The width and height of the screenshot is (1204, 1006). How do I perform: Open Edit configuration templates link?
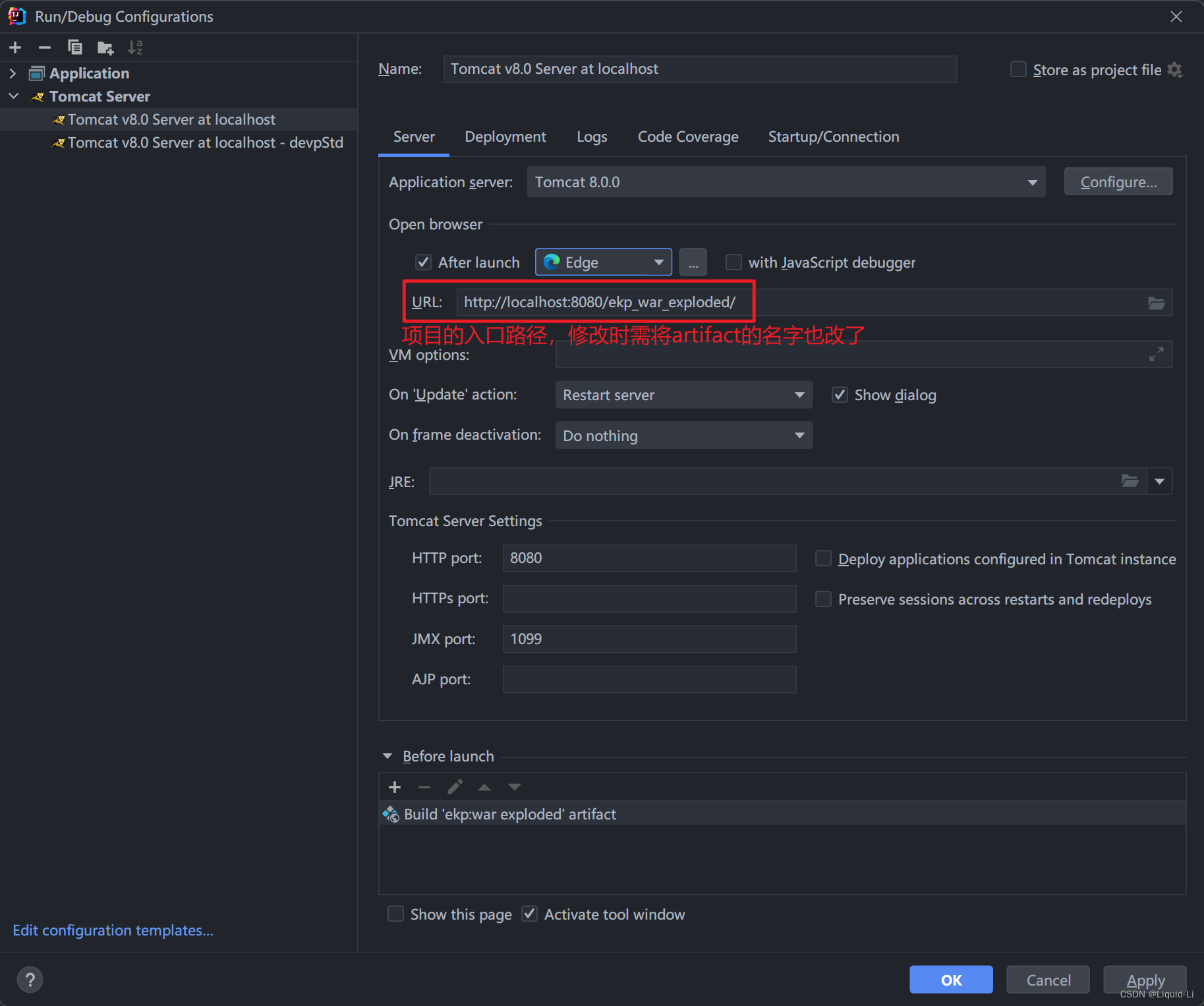coord(113,930)
